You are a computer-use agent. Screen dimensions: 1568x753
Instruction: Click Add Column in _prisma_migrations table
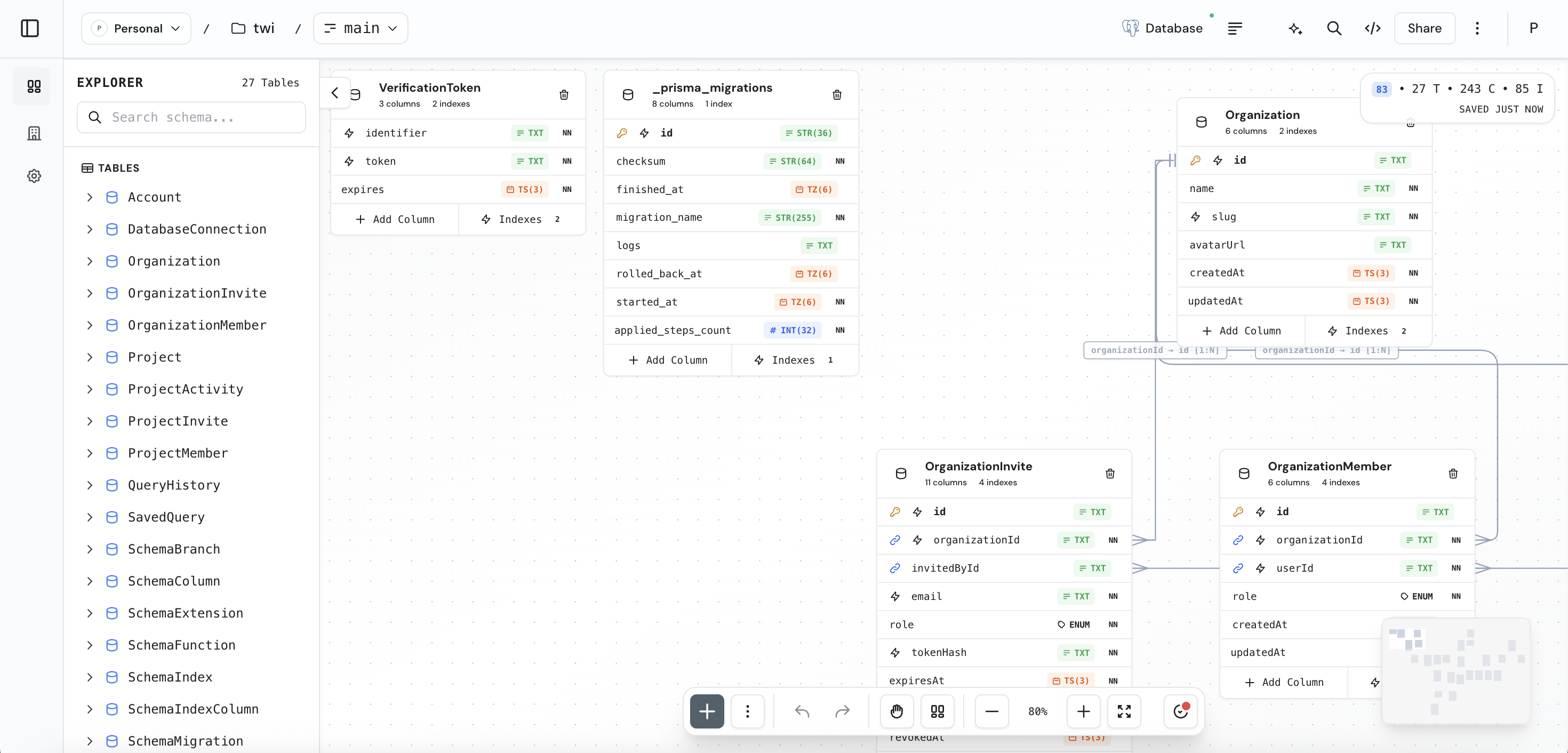(668, 361)
